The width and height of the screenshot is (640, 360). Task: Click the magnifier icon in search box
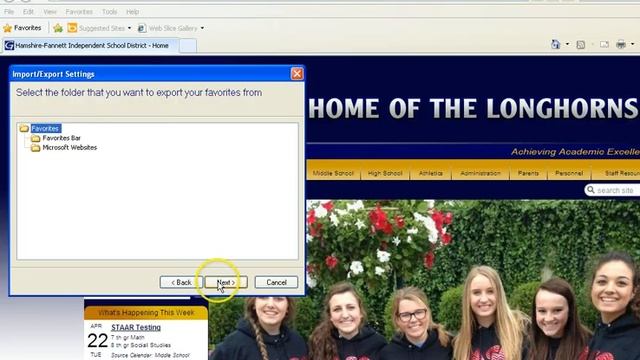point(591,190)
